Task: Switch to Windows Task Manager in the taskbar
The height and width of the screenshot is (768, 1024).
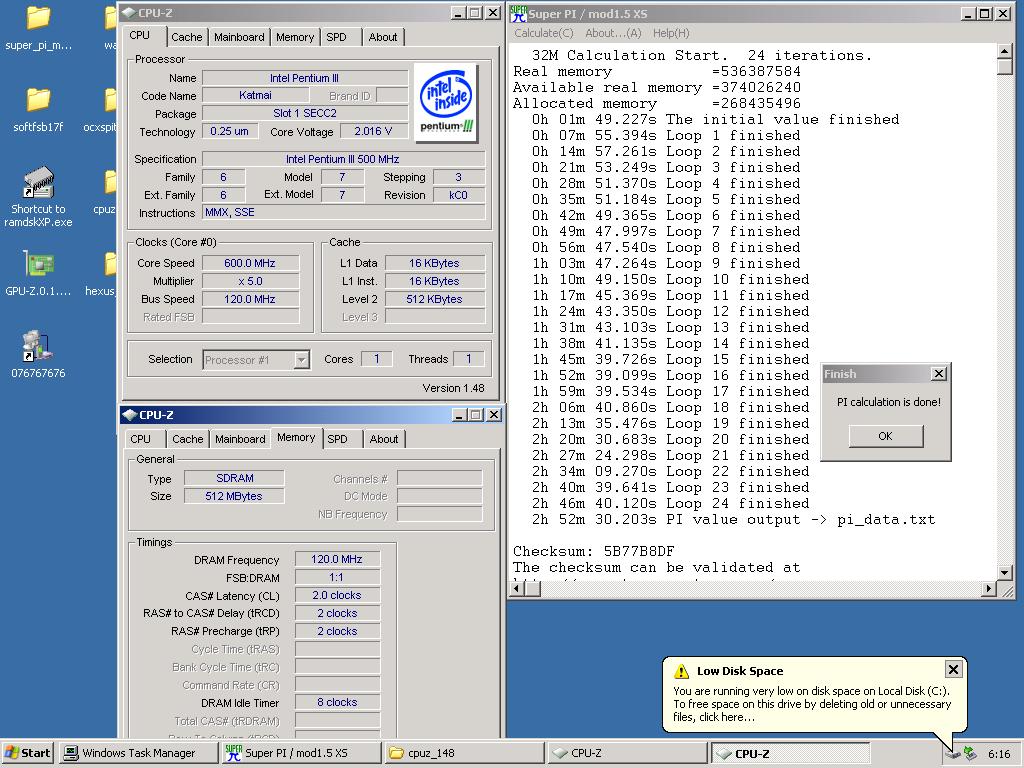Action: pyautogui.click(x=138, y=753)
